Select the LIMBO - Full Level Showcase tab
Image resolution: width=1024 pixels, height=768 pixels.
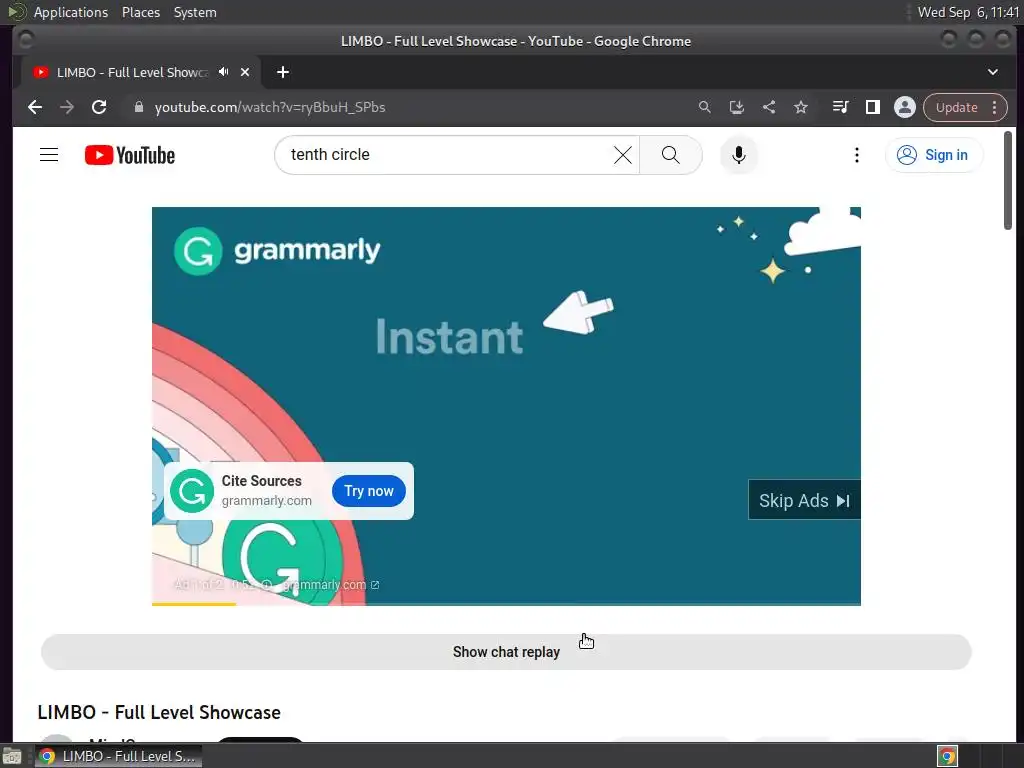131,72
